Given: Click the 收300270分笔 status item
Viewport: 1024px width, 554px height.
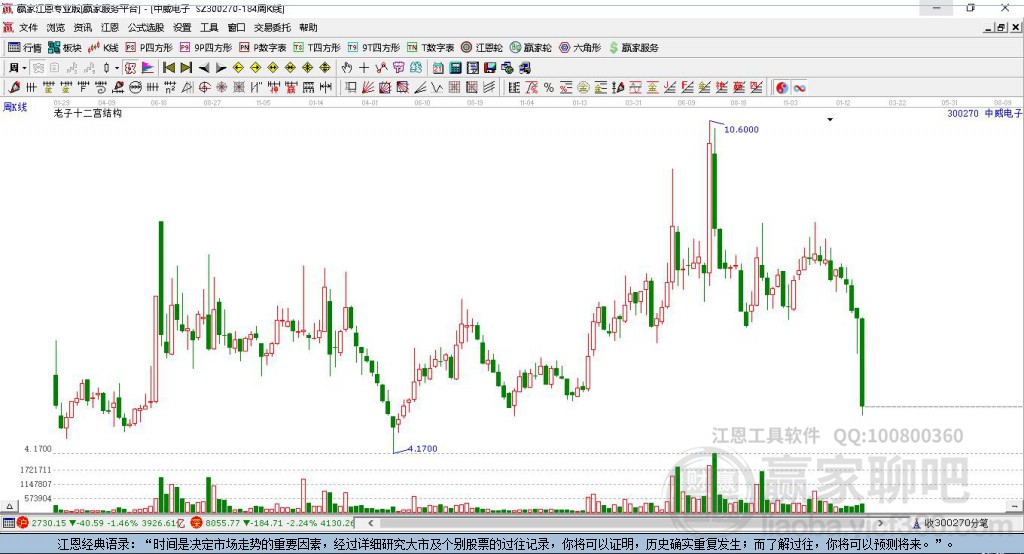Looking at the screenshot, I should click(x=951, y=523).
